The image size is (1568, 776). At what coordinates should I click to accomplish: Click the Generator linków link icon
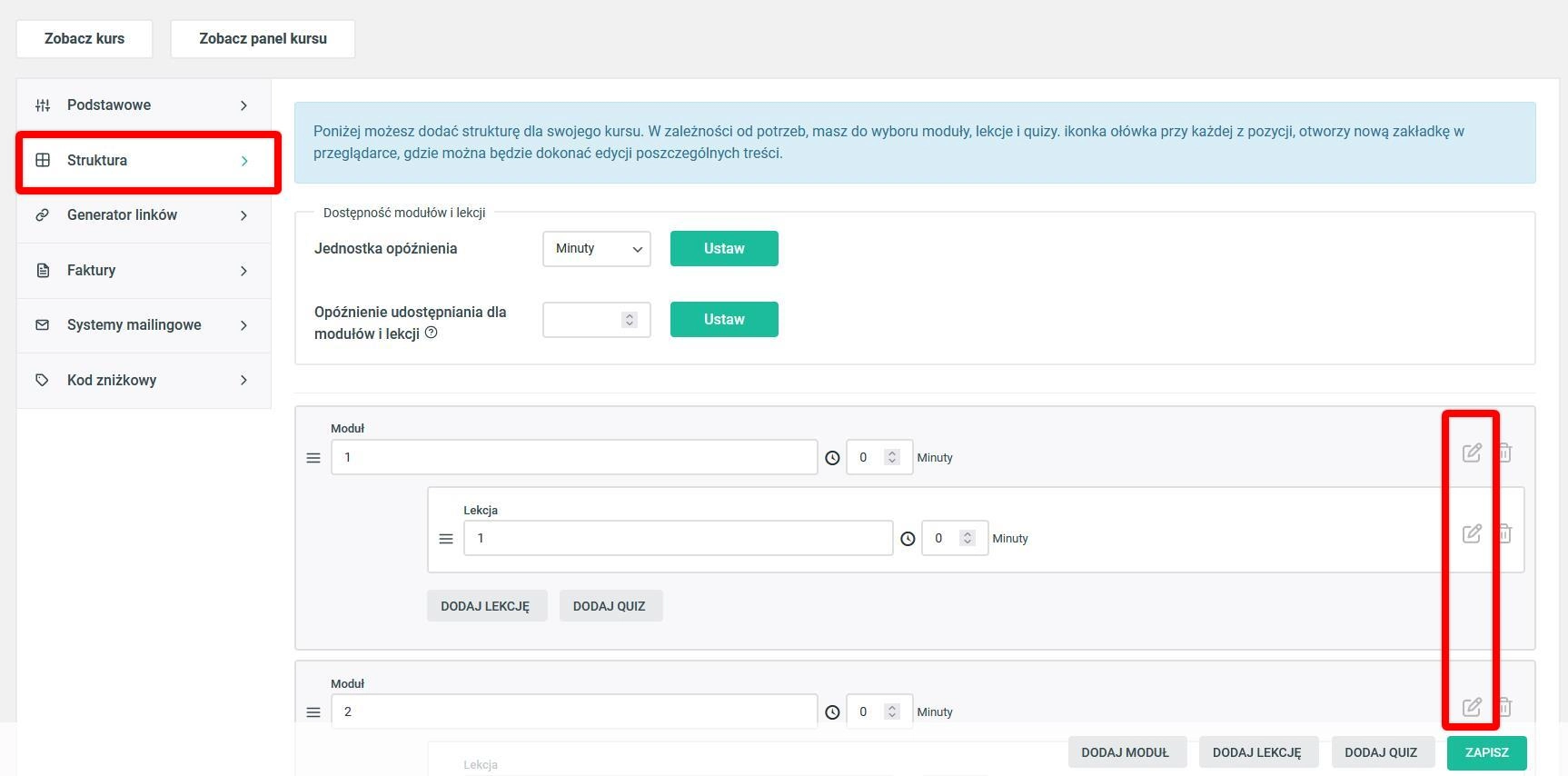click(43, 215)
